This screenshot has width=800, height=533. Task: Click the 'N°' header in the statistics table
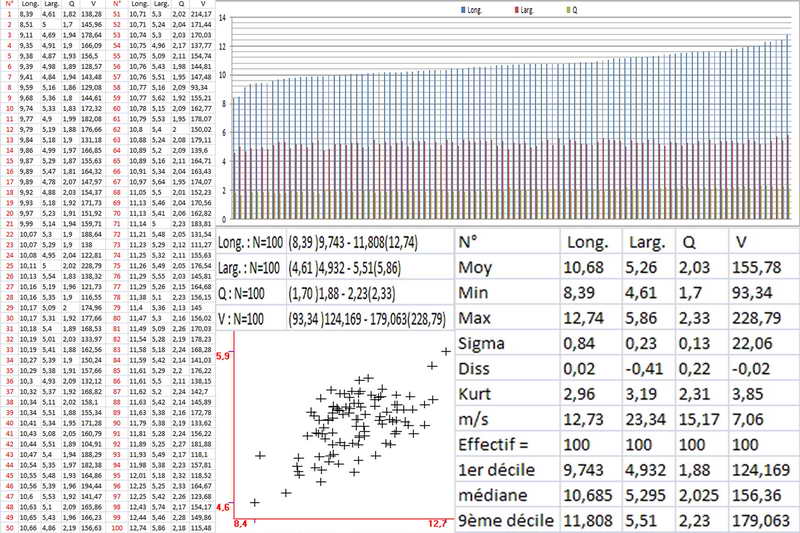pos(469,242)
